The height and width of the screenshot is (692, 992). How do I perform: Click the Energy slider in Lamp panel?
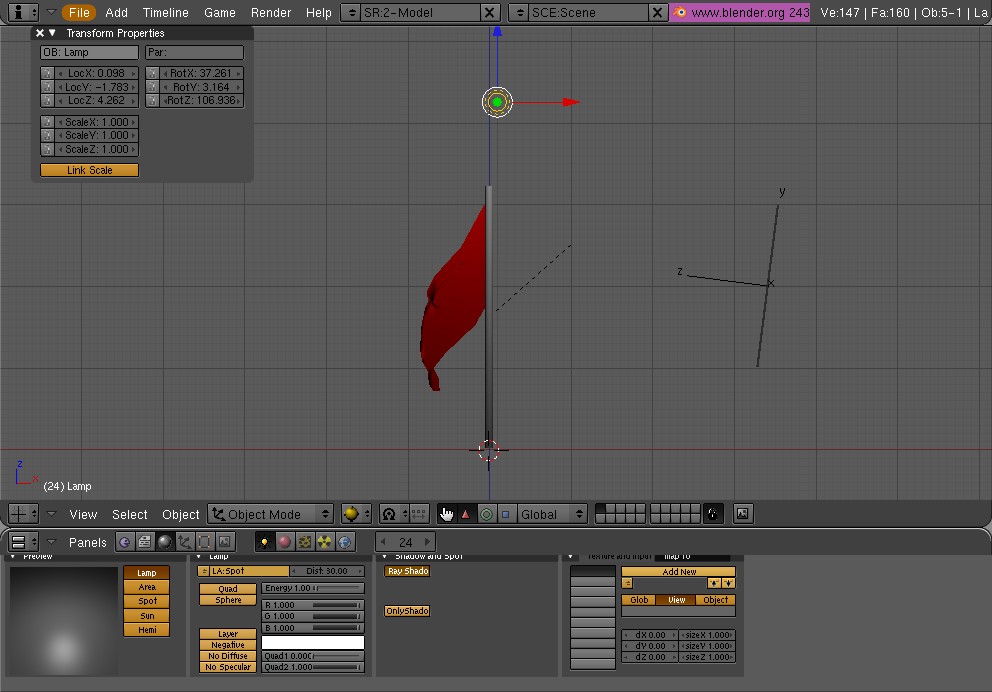tap(313, 588)
